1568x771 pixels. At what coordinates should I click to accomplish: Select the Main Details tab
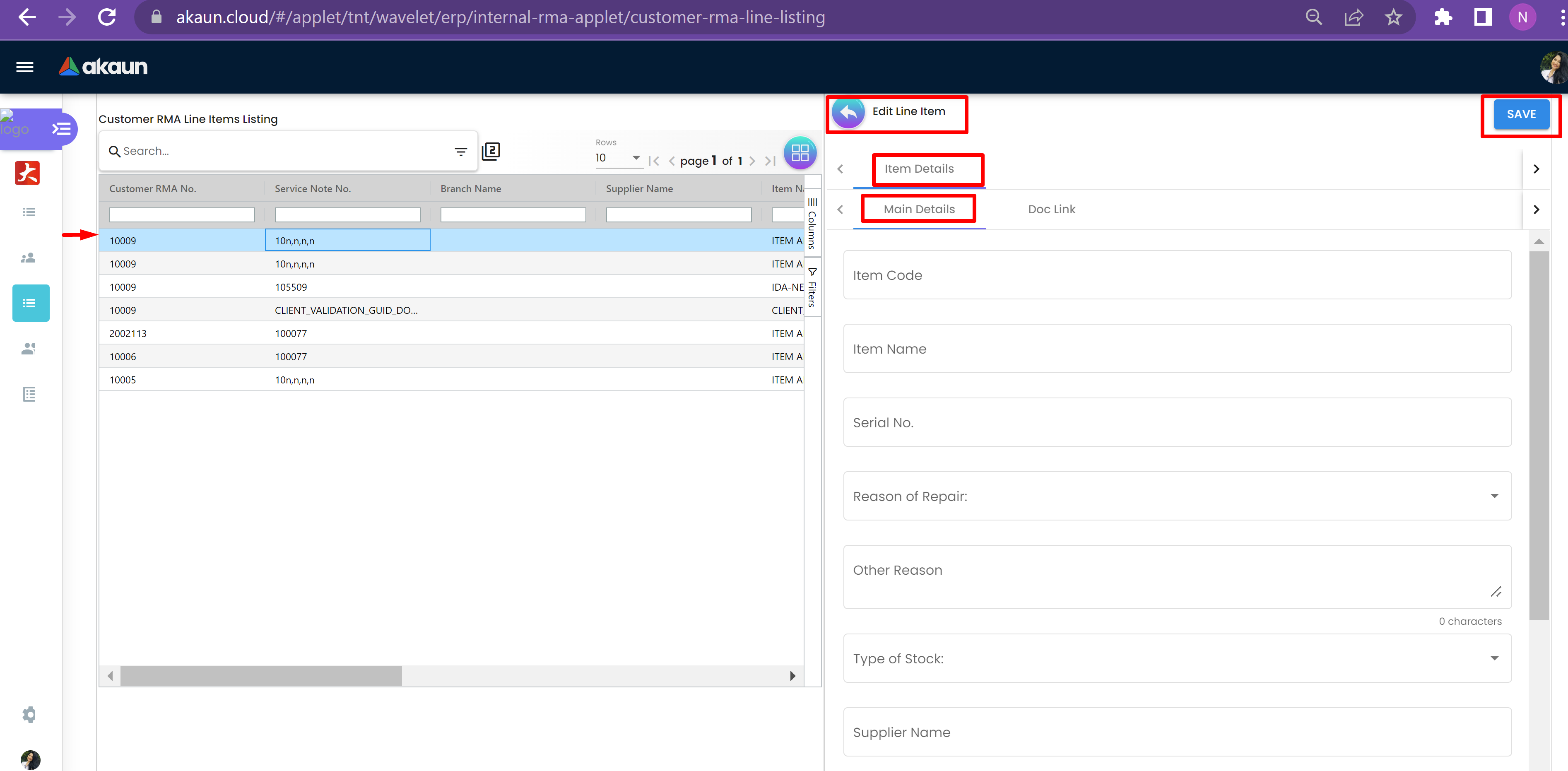(x=918, y=210)
